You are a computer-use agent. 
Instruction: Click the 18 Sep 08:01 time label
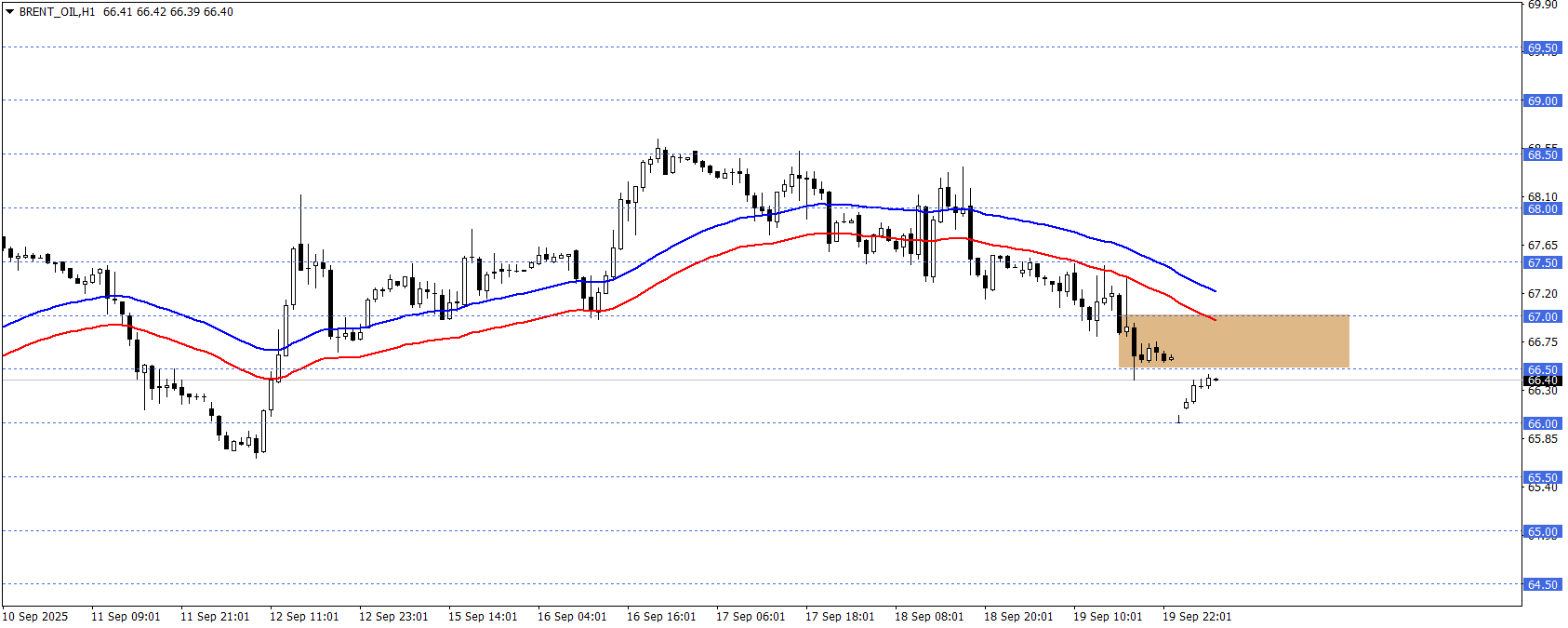(929, 616)
